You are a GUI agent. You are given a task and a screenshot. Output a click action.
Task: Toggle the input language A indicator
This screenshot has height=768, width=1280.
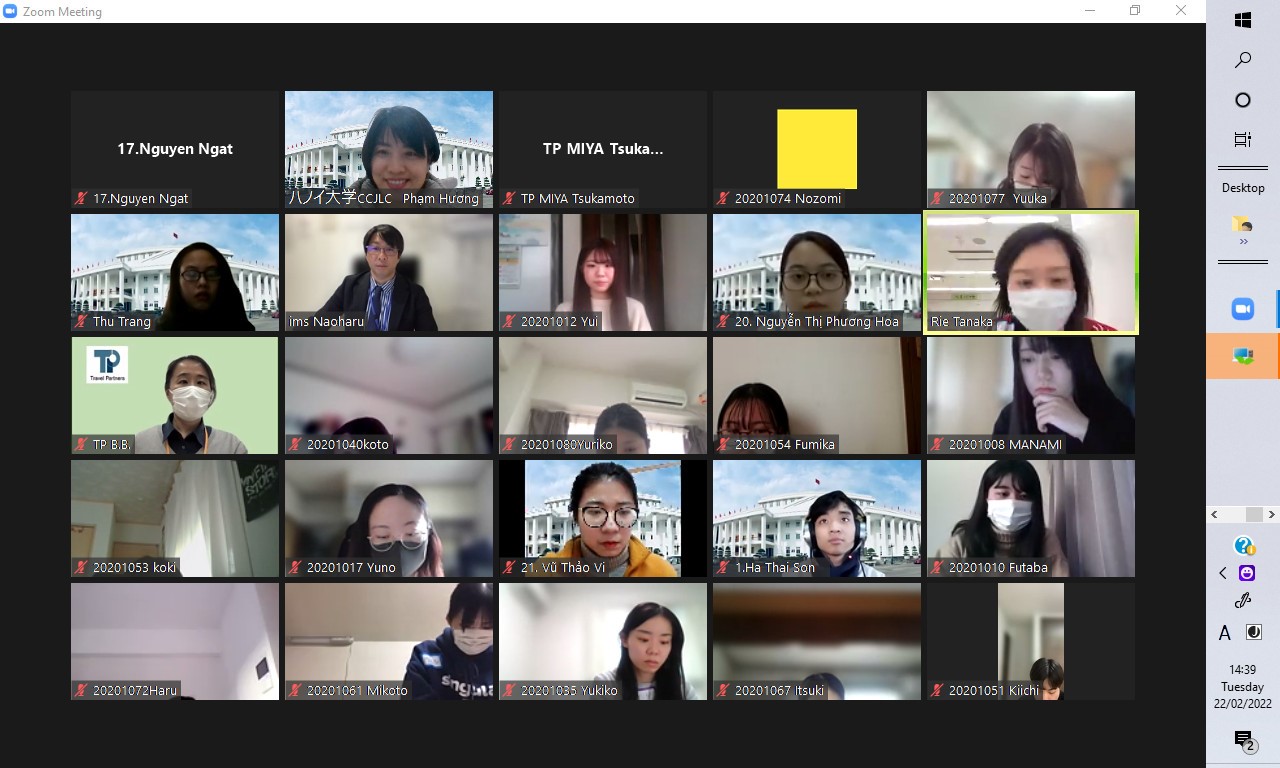click(1224, 633)
